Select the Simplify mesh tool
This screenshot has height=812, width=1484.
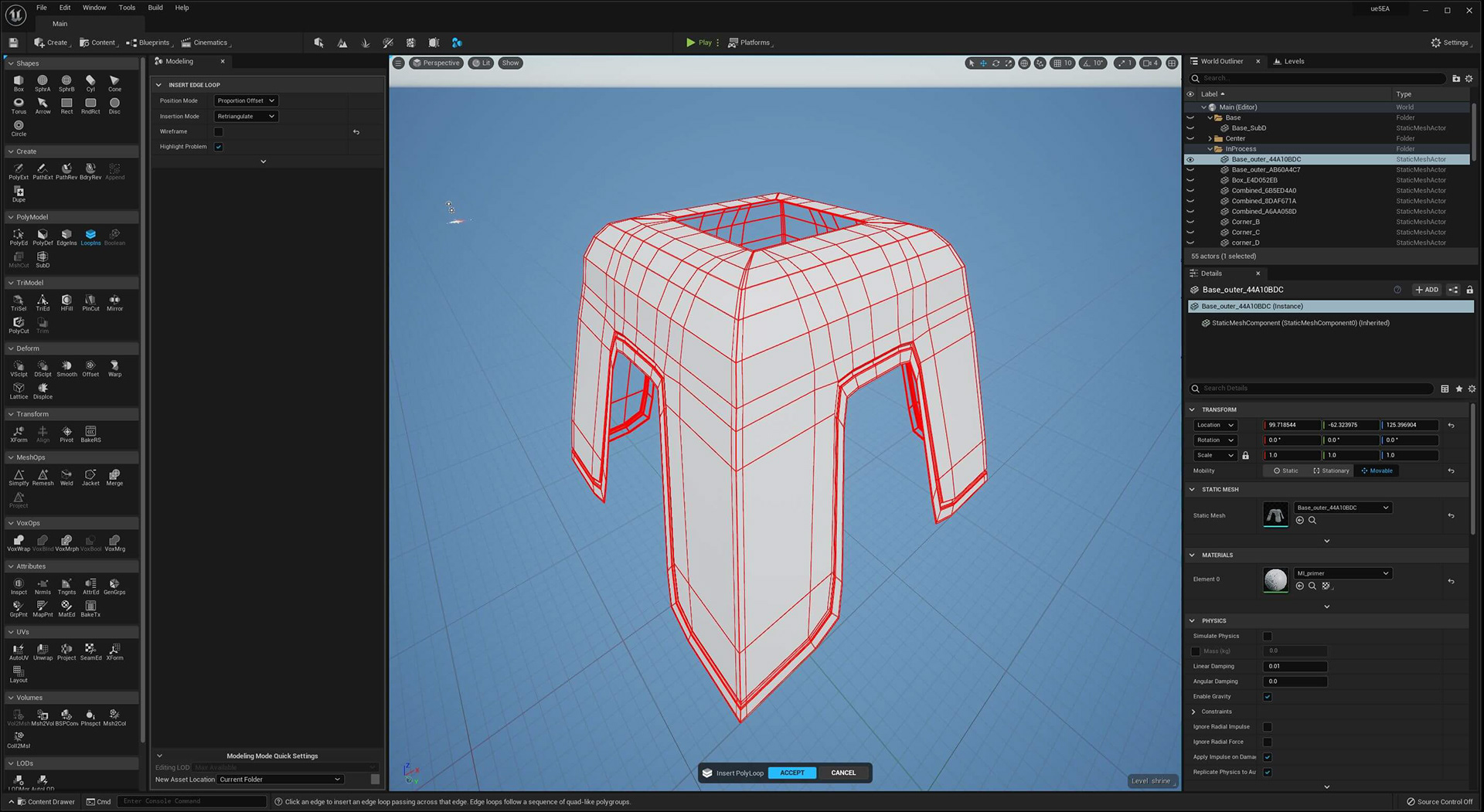point(19,477)
